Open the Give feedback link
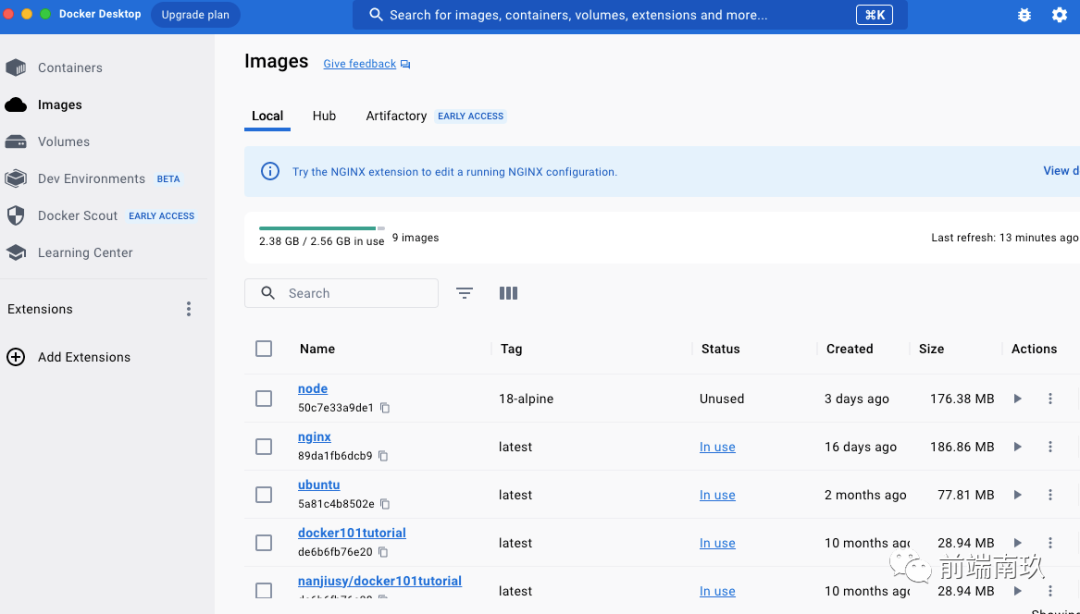The image size is (1080, 614). [x=360, y=64]
